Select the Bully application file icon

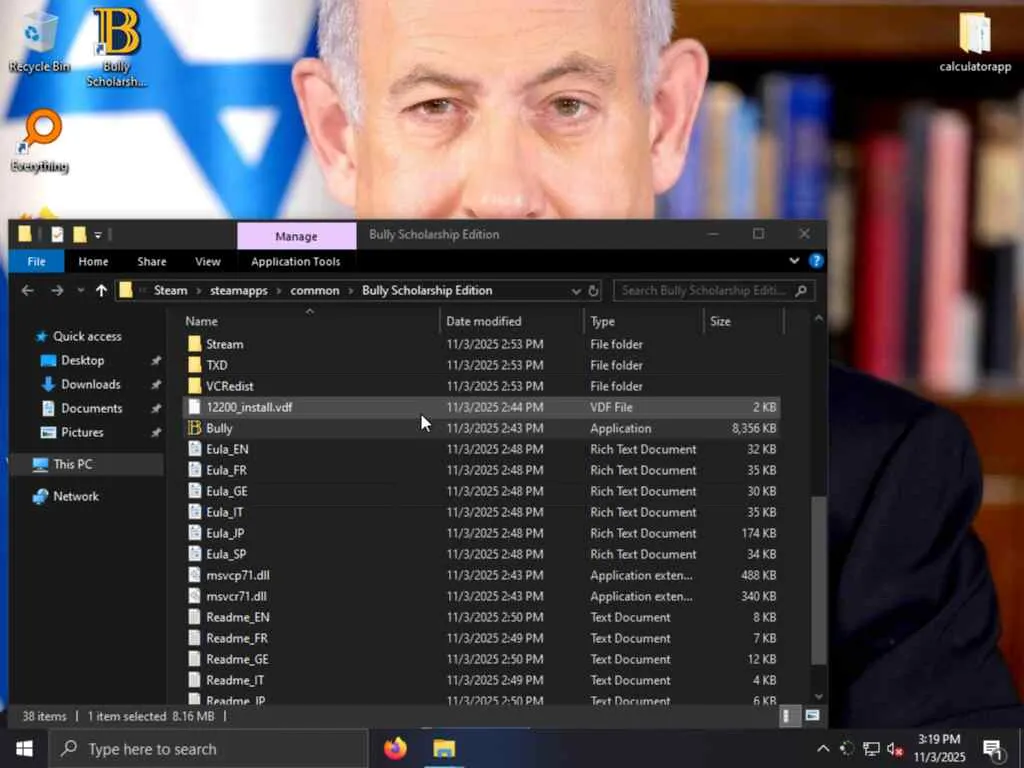click(x=195, y=428)
